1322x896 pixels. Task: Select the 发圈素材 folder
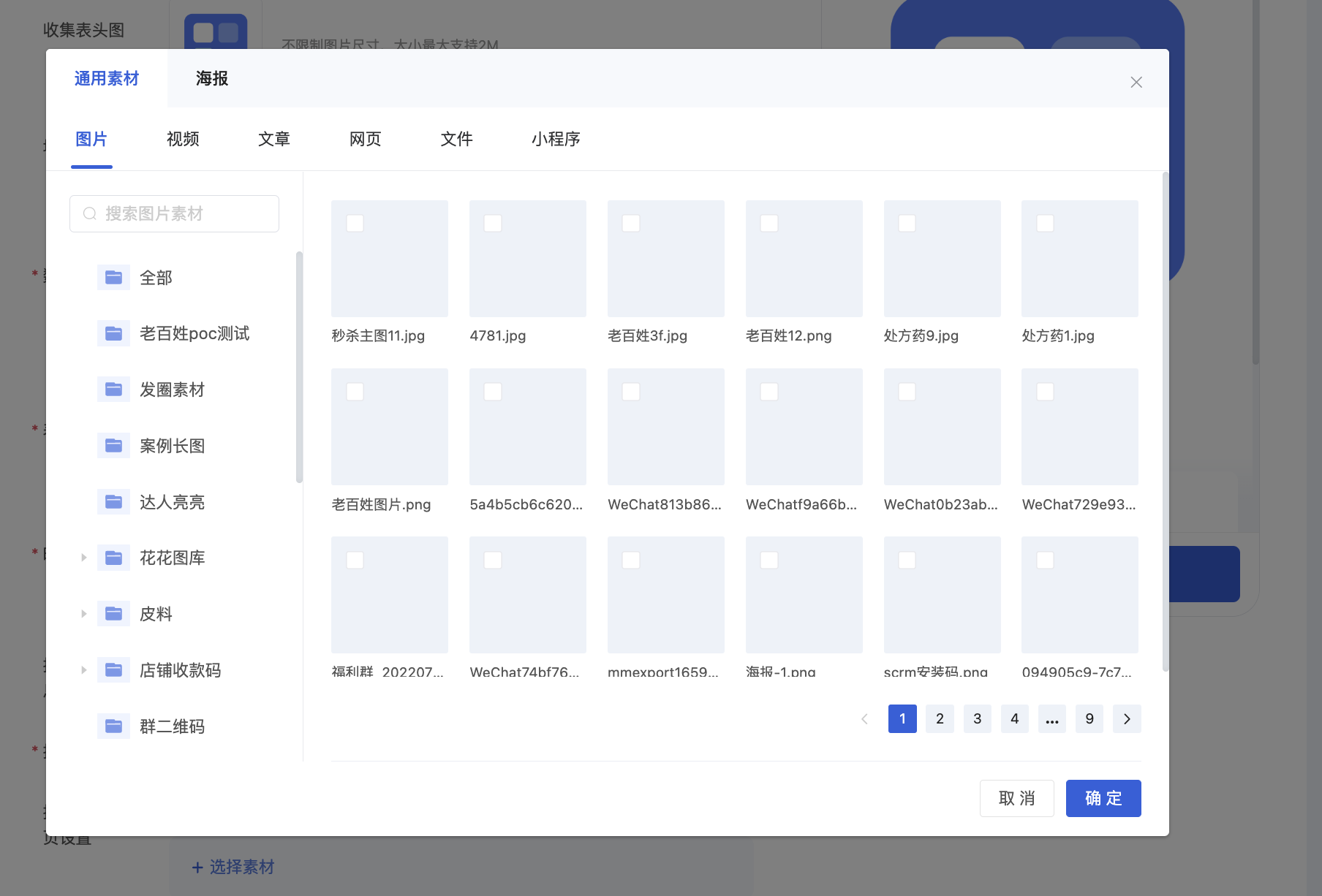click(173, 390)
